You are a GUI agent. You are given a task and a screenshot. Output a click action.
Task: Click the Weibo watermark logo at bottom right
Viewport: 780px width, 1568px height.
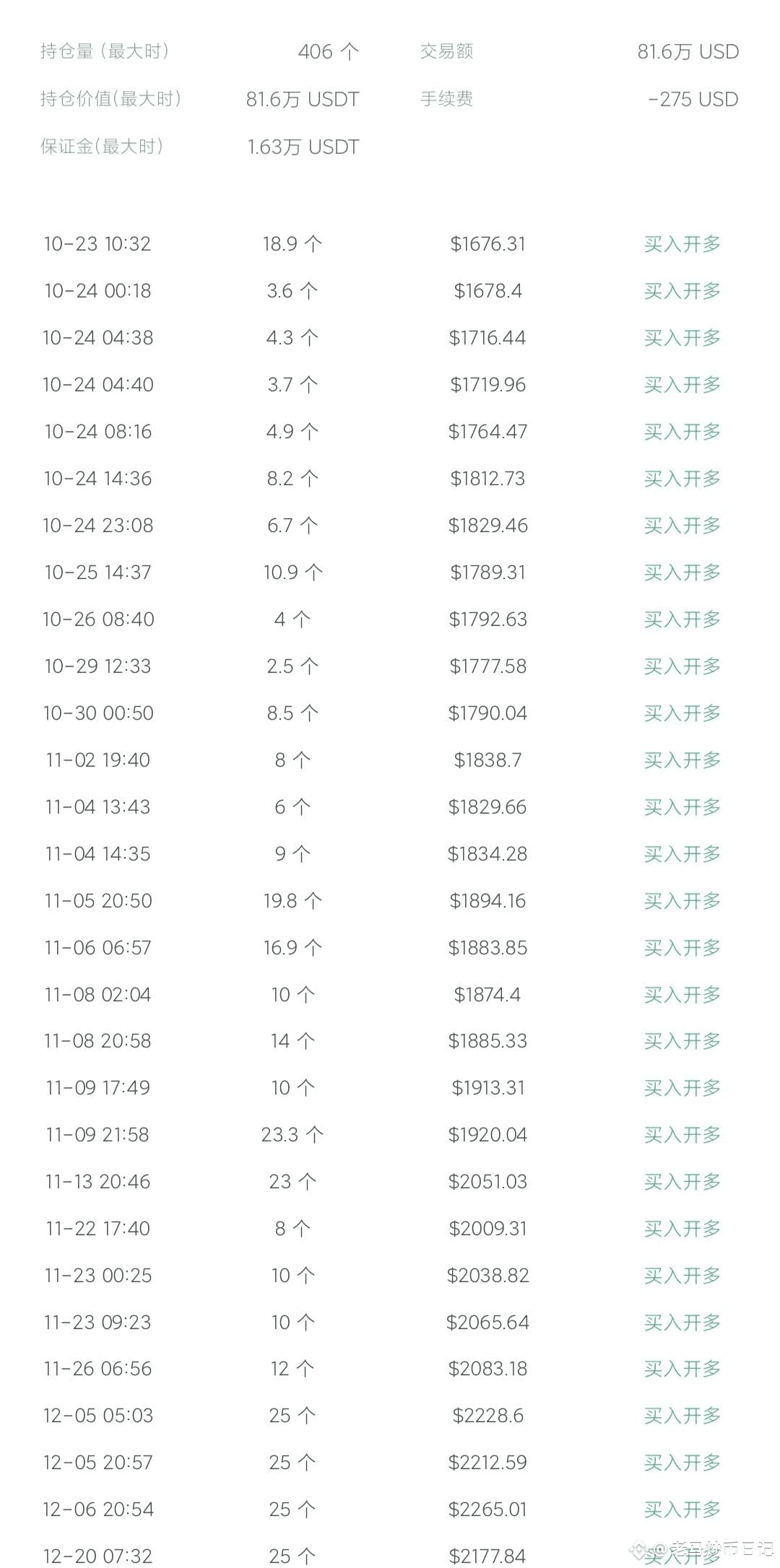641,1549
